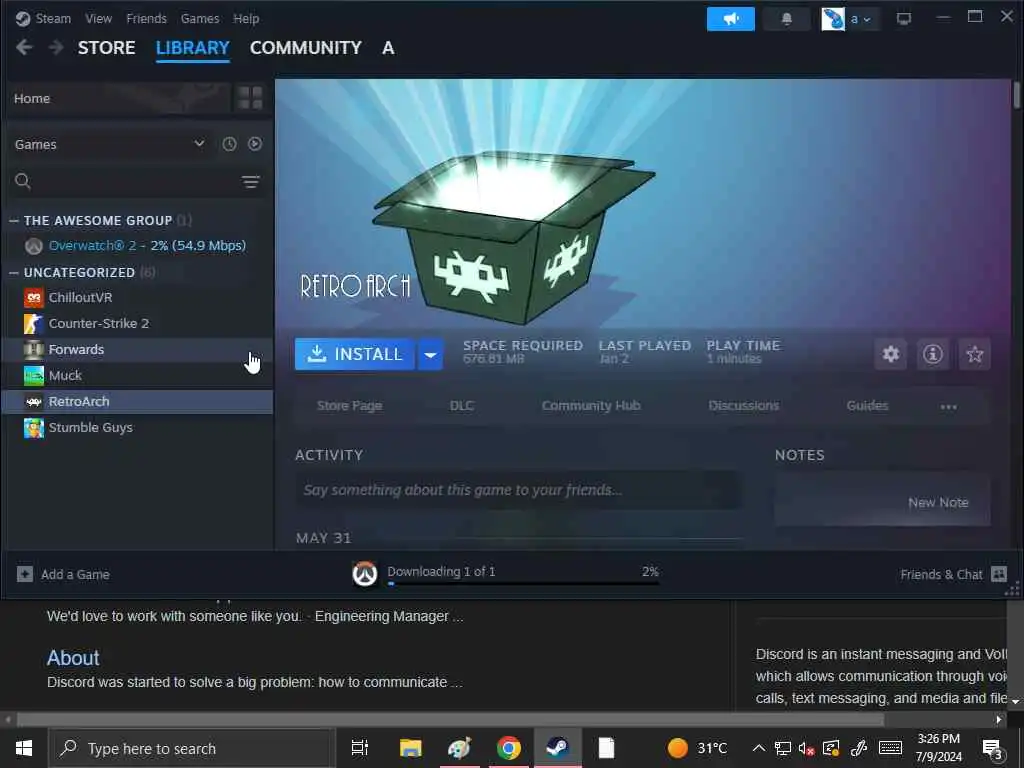This screenshot has width=1024, height=768.
Task: Select ChilloutVR in the library
Action: 137,297
